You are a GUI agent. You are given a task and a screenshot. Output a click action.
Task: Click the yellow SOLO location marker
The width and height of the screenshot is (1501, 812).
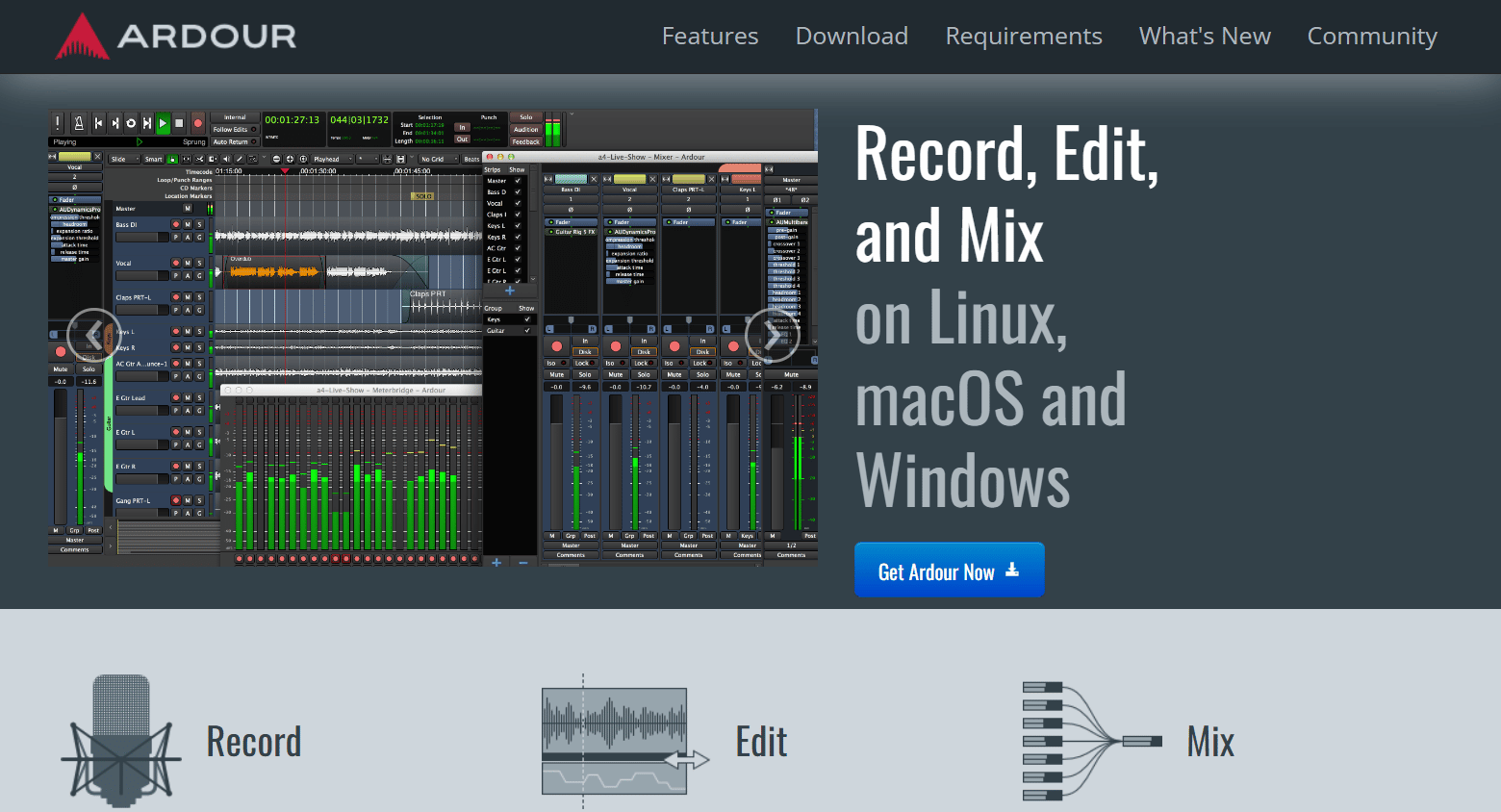coord(422,196)
